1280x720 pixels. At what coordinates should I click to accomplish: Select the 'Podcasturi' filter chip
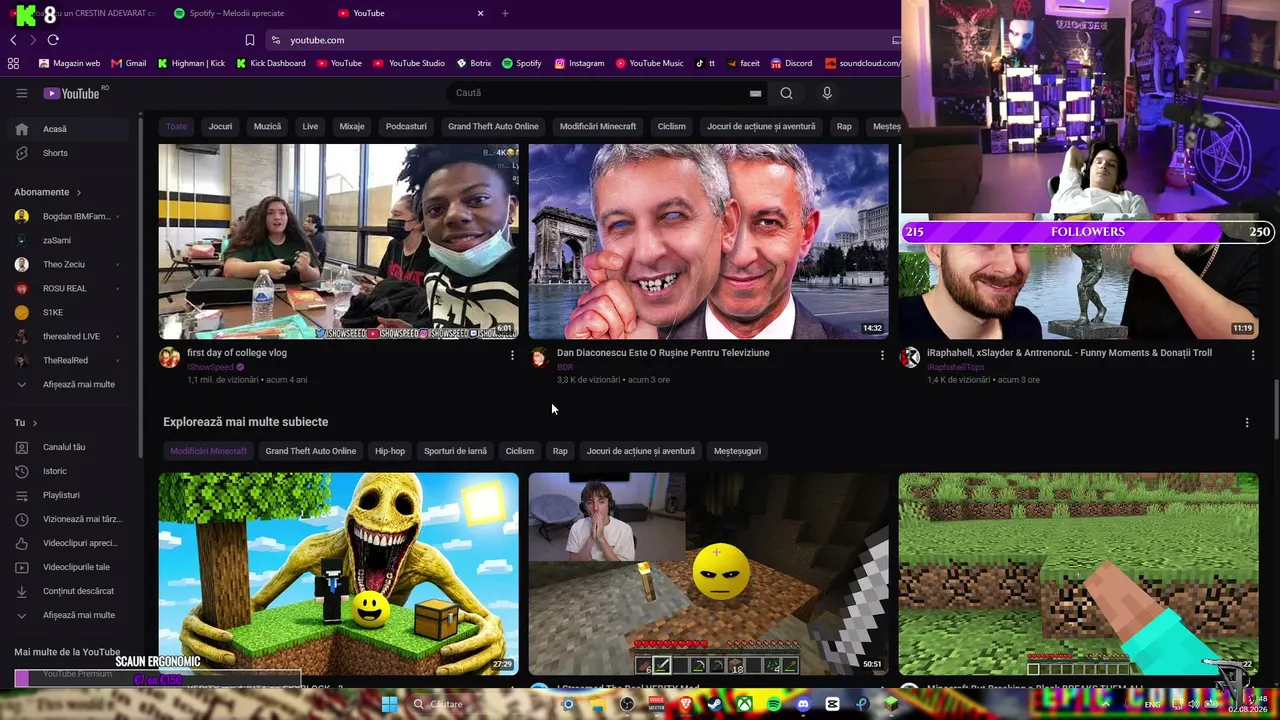coord(406,126)
